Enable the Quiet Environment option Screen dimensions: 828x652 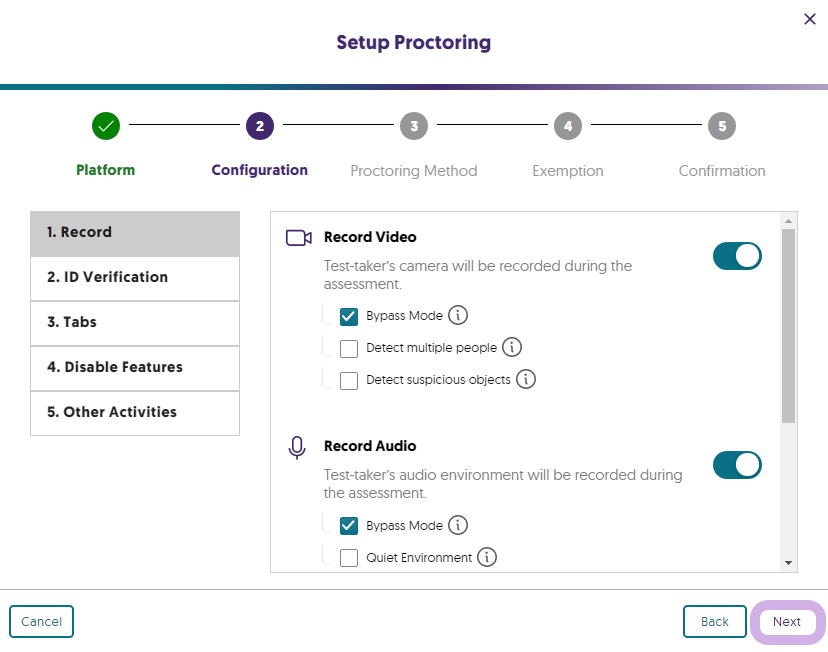[349, 558]
